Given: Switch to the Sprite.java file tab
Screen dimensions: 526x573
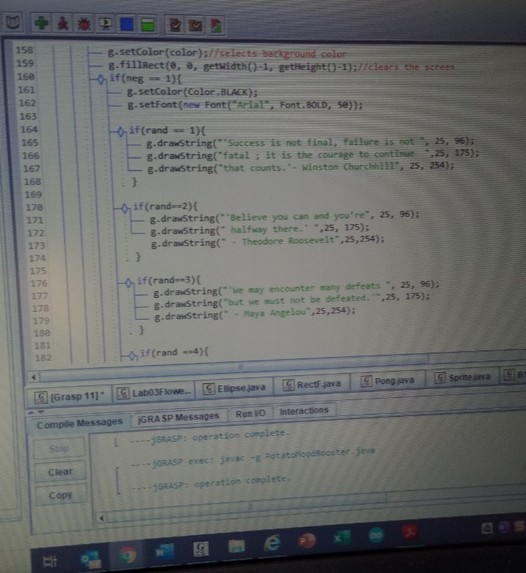Looking at the screenshot, I should click(463, 377).
